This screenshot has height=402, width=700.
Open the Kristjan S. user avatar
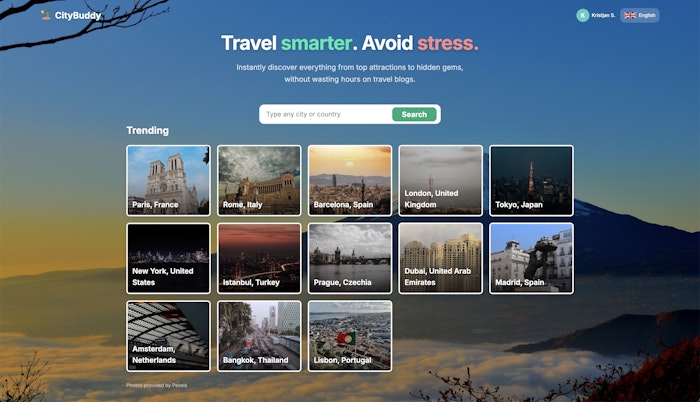pyautogui.click(x=582, y=15)
